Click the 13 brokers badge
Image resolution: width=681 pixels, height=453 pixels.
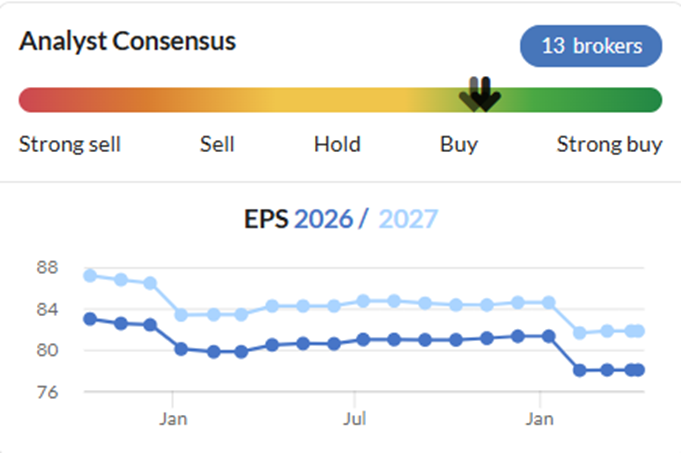(591, 46)
